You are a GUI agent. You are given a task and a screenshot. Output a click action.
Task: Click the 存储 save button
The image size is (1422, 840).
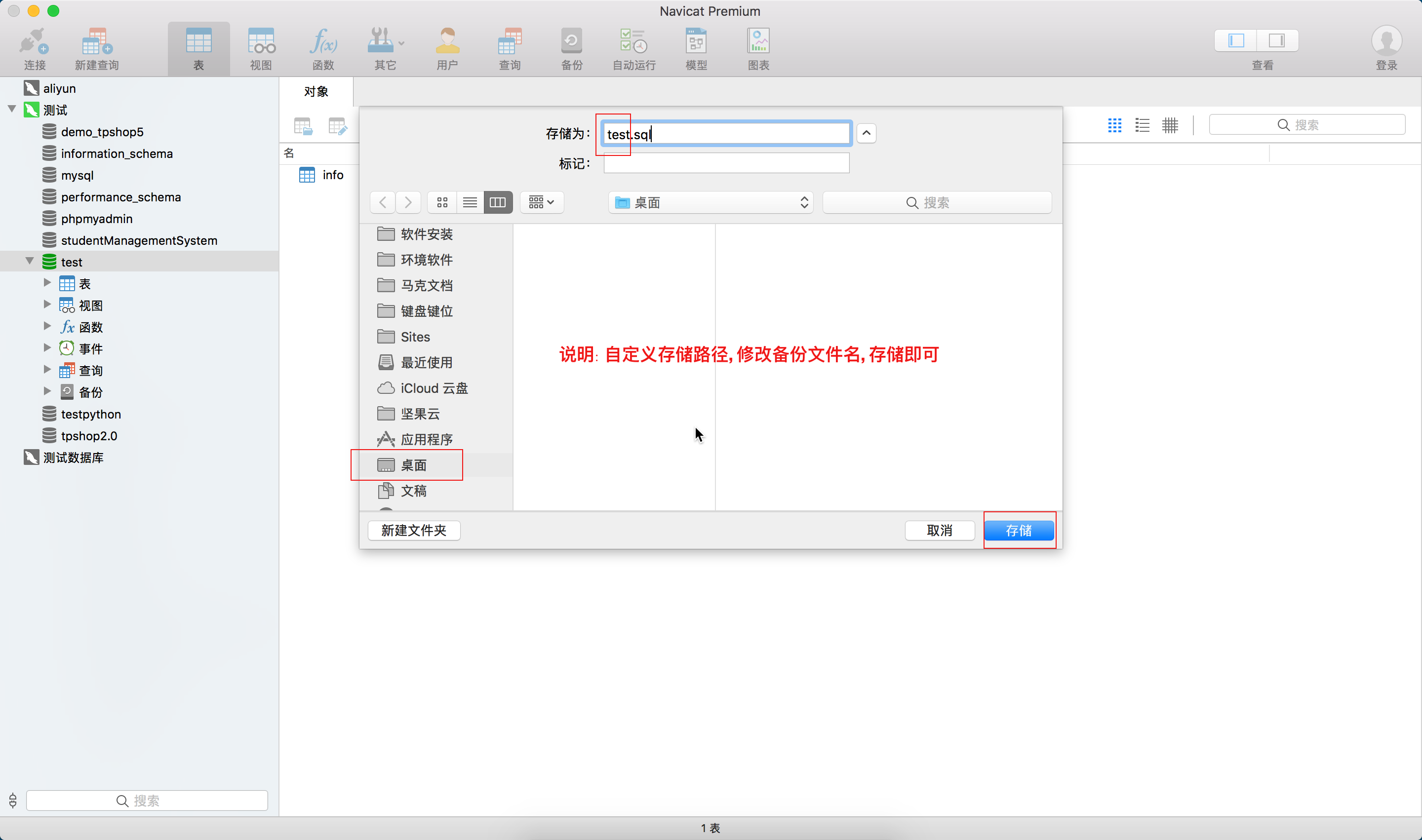point(1018,531)
